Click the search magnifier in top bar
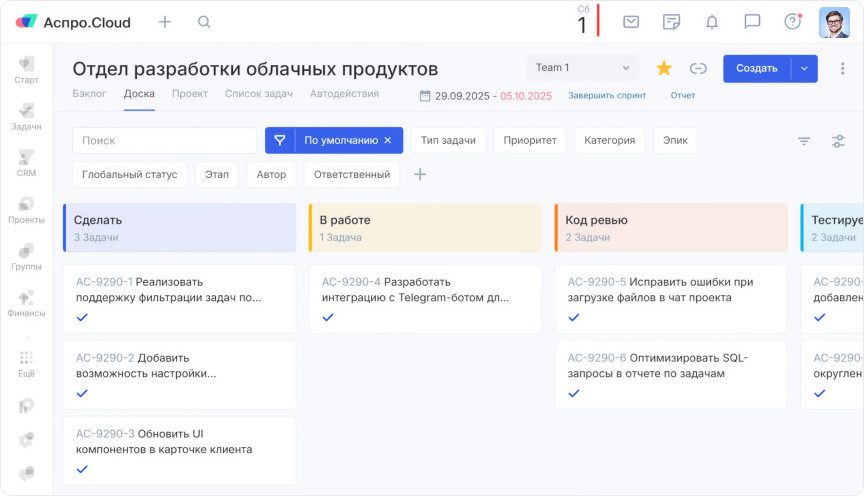 (x=204, y=21)
